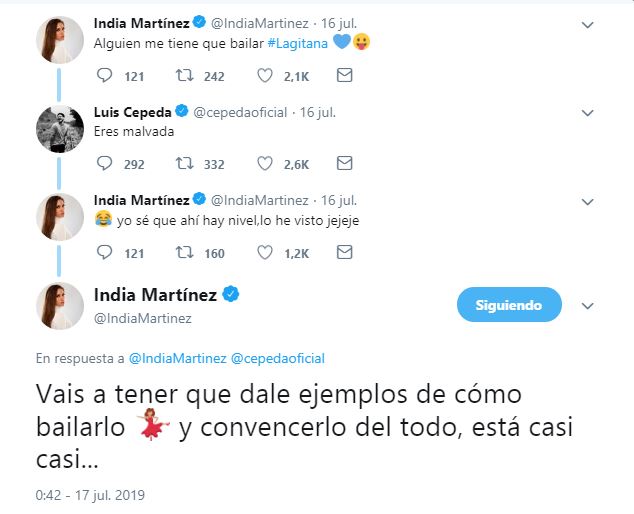Reply to India Martínez's #Lagitana tweet

click(104, 76)
